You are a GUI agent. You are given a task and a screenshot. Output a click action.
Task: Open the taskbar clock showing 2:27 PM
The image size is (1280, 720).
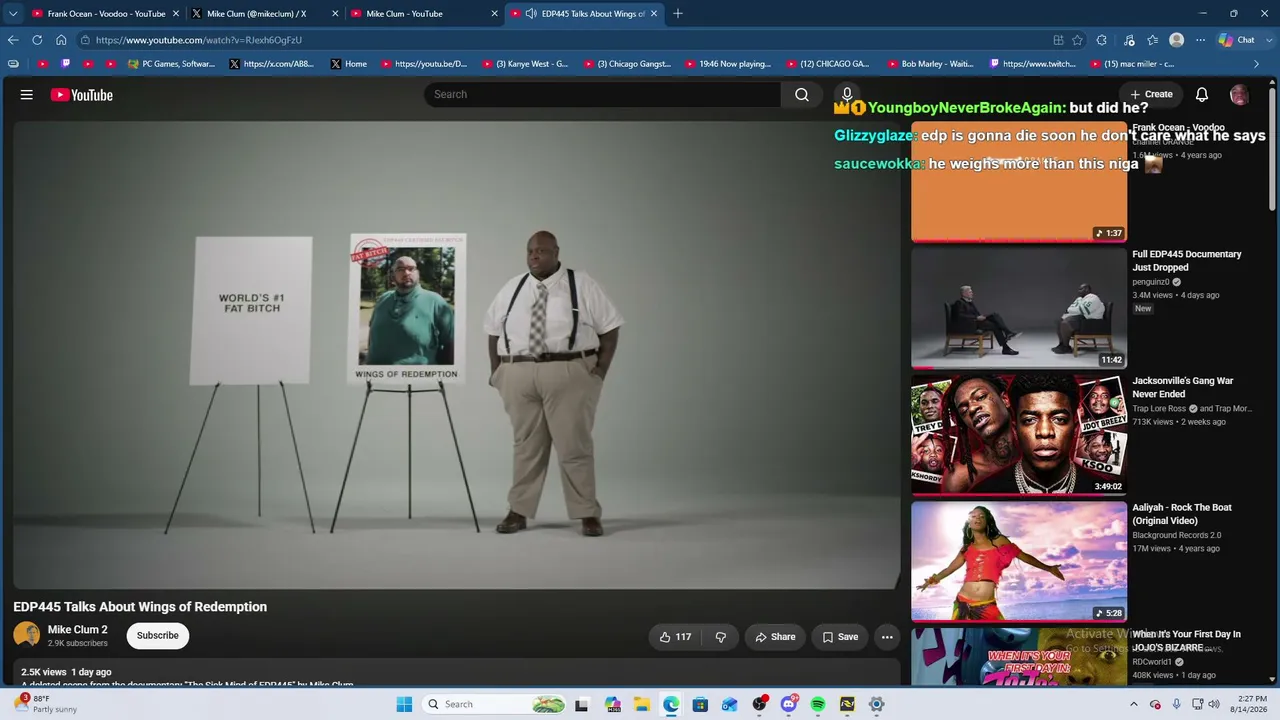pos(1252,704)
